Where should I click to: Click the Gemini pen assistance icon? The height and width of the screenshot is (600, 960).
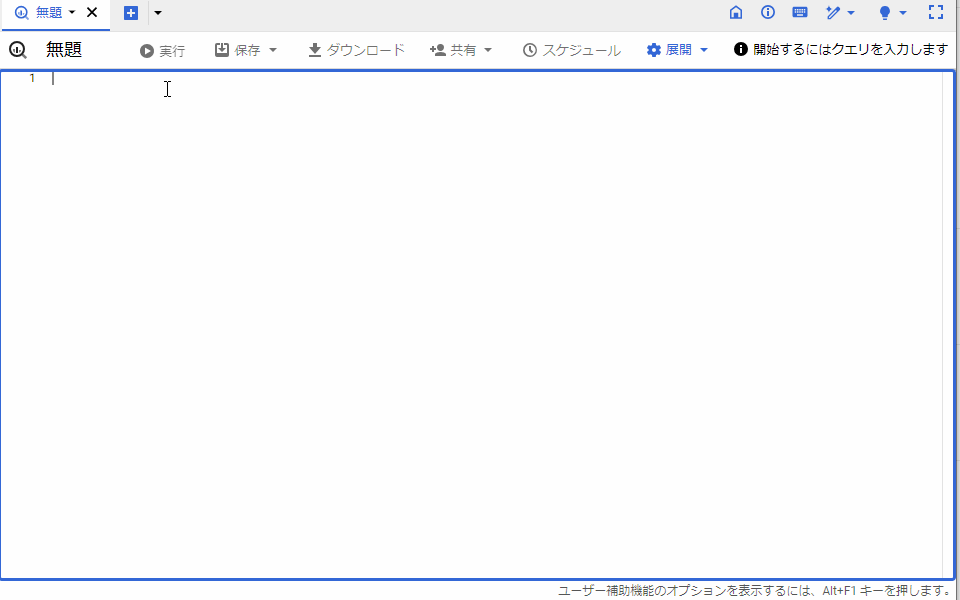833,13
